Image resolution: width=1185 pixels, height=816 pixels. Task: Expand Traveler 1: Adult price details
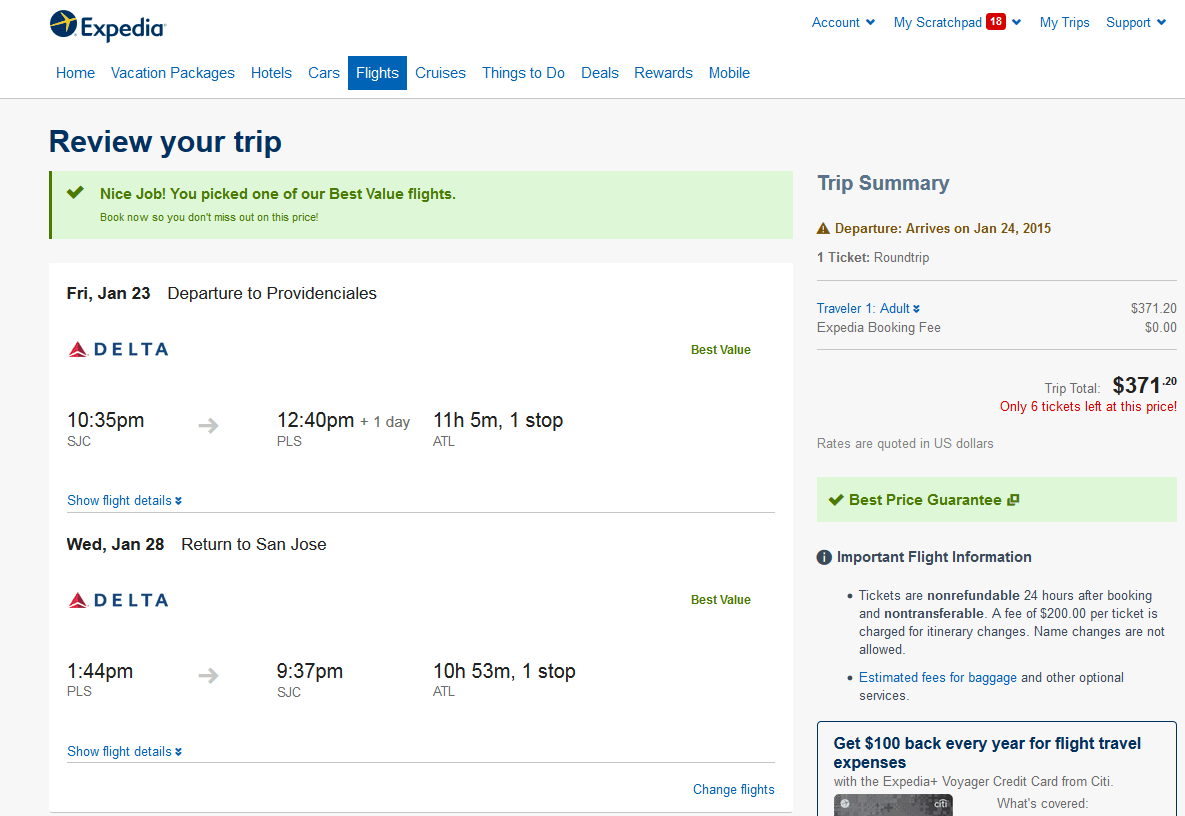point(868,308)
